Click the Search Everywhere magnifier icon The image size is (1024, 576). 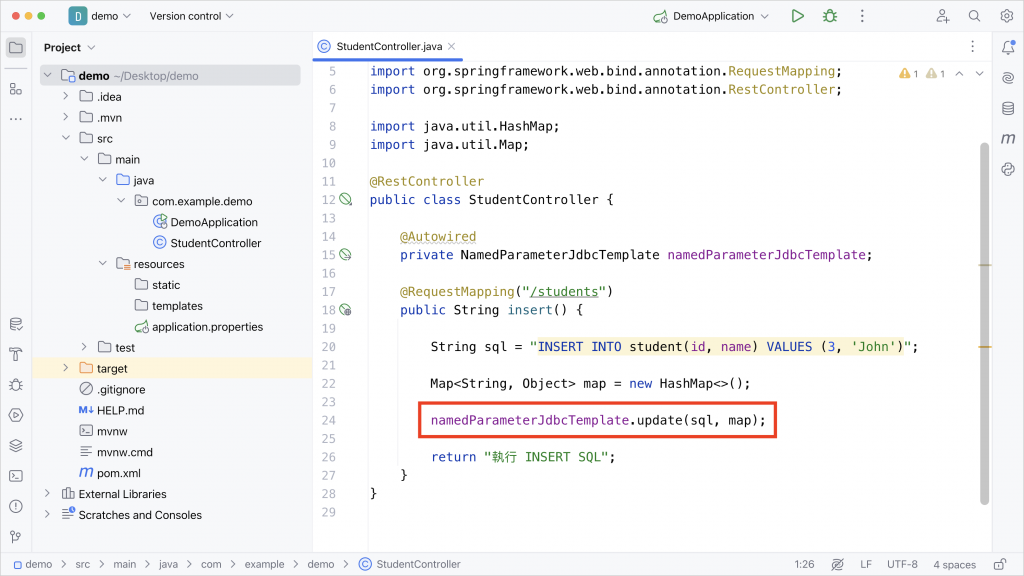974,16
